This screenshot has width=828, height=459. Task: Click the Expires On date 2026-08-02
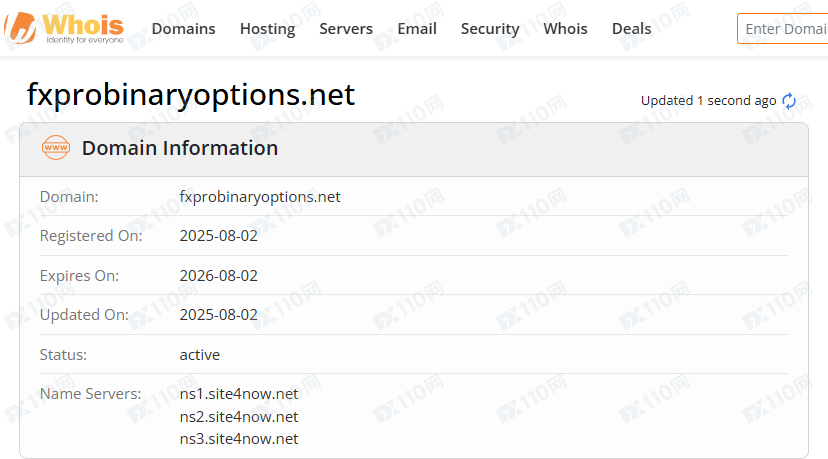(218, 276)
